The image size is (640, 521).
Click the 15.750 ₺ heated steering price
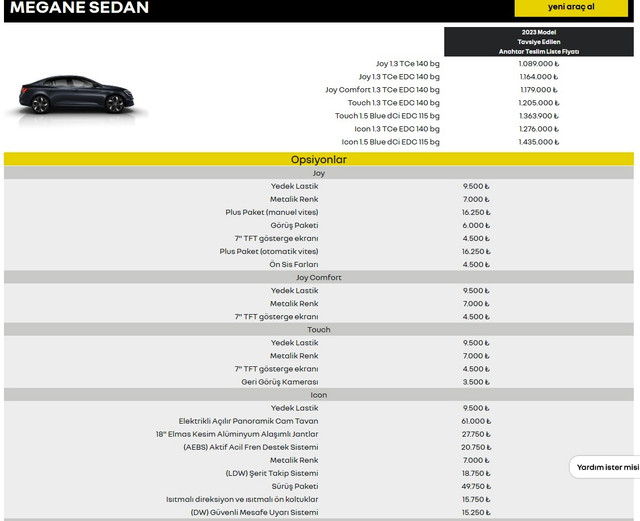coord(476,499)
